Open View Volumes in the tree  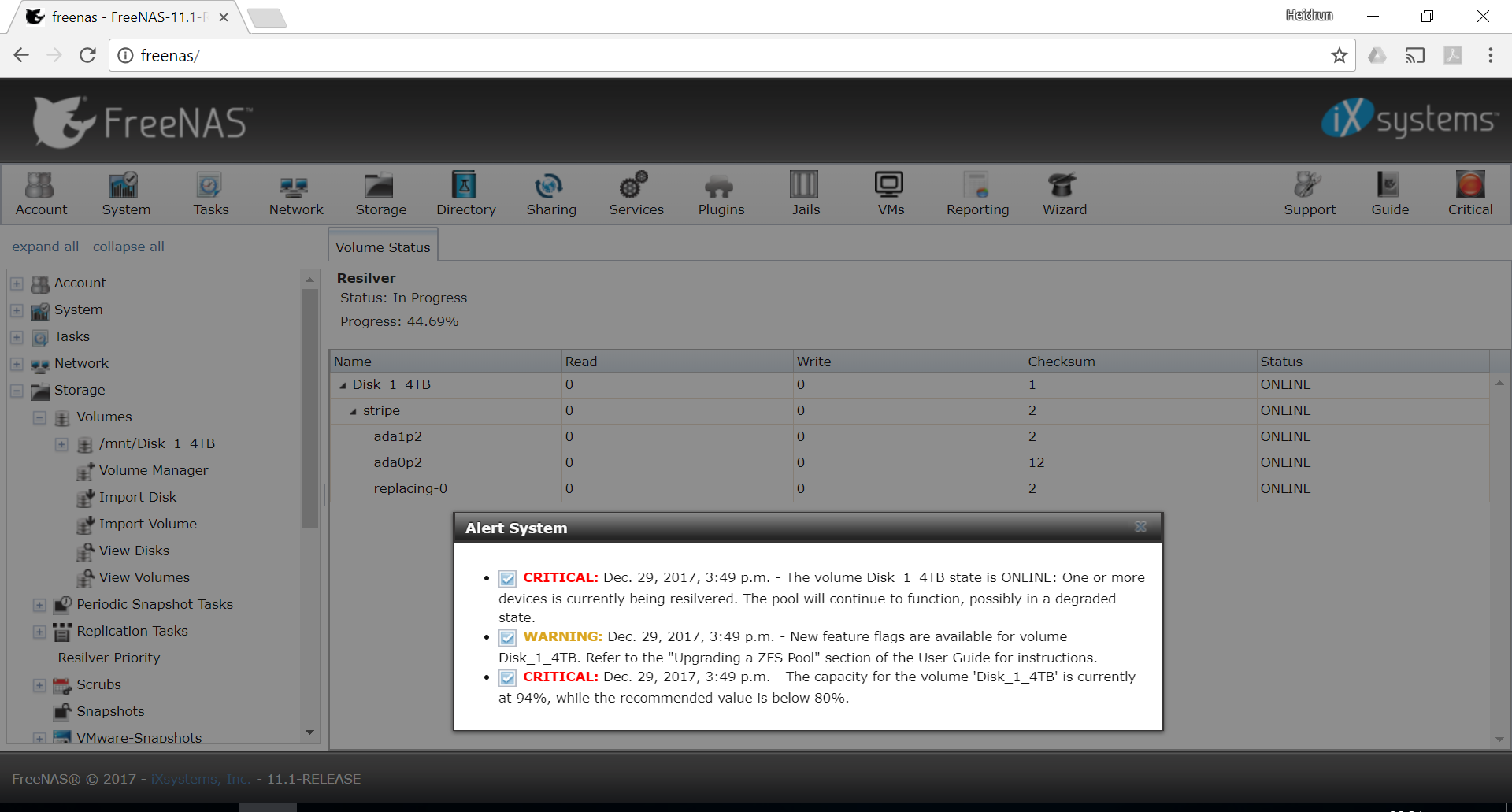click(x=144, y=577)
